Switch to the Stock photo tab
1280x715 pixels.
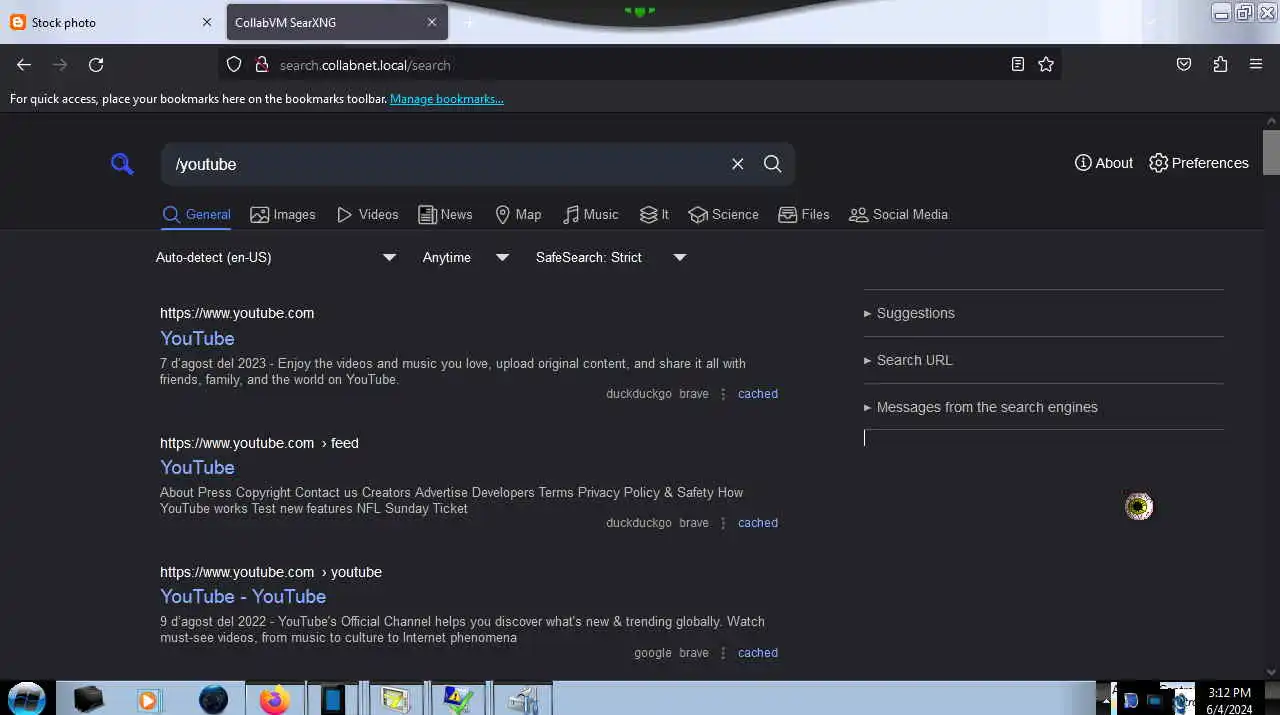click(x=110, y=22)
